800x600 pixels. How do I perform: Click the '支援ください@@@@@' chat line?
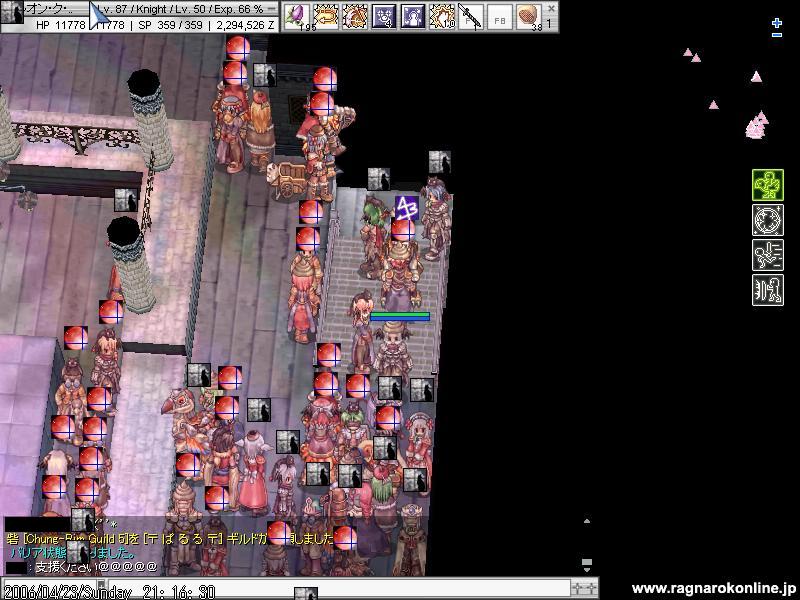[96, 566]
